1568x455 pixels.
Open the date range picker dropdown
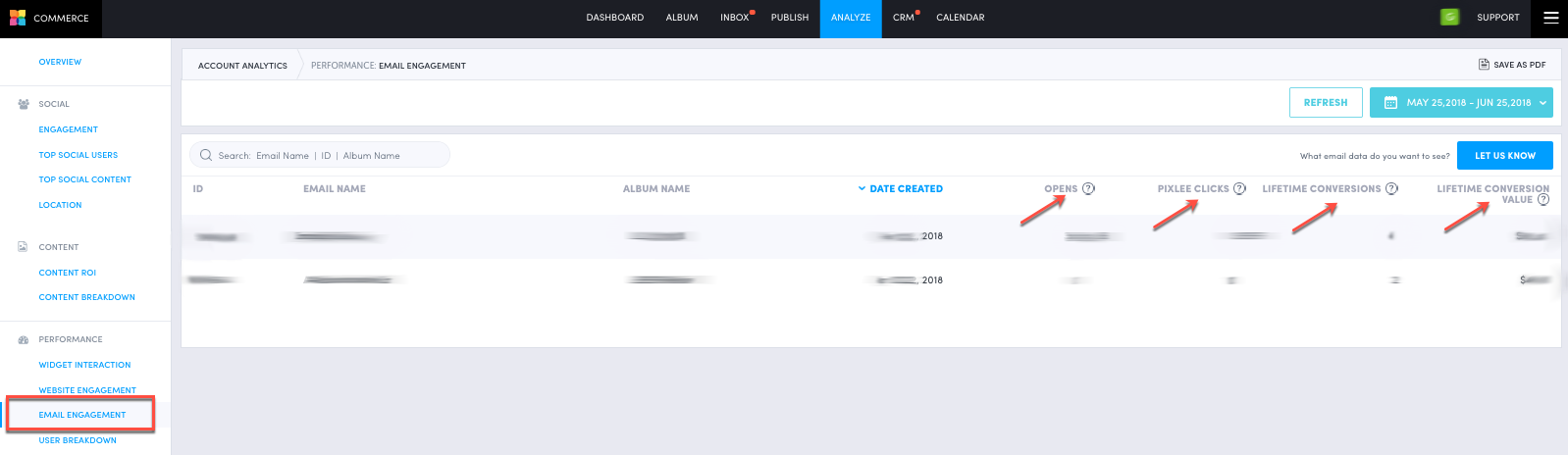[x=1460, y=103]
